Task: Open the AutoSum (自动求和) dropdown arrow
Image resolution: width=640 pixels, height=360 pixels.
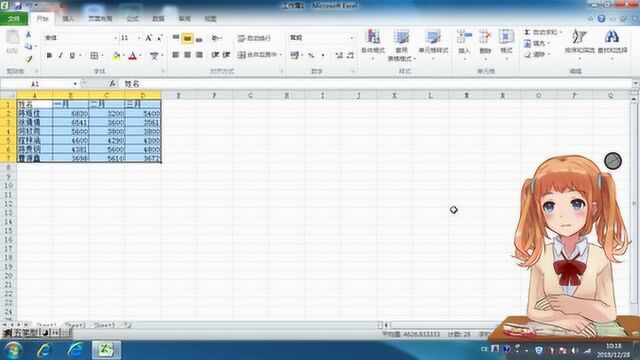Action: (x=561, y=32)
